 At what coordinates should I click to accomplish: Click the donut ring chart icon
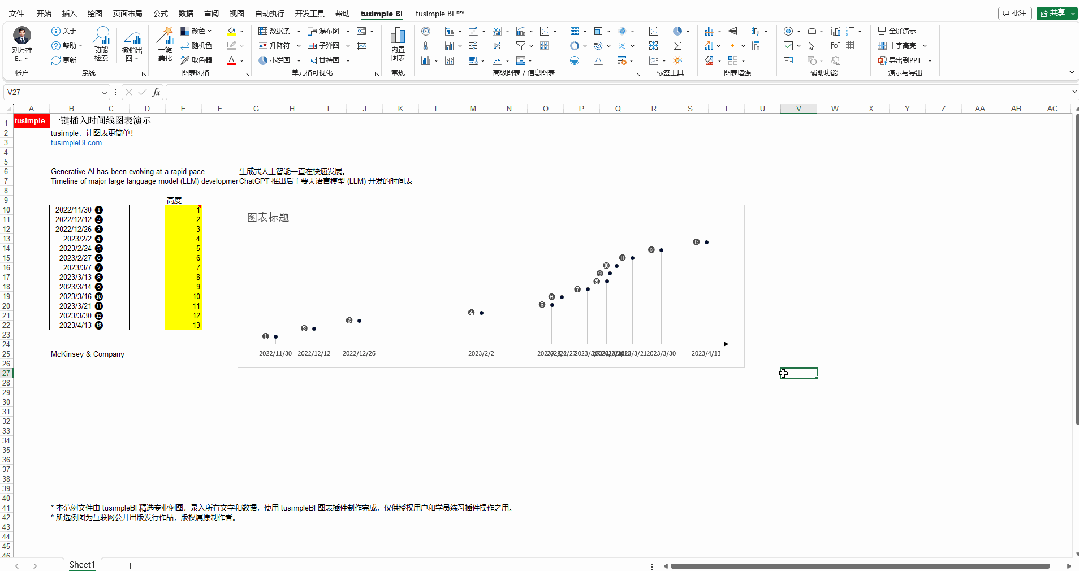coord(574,45)
